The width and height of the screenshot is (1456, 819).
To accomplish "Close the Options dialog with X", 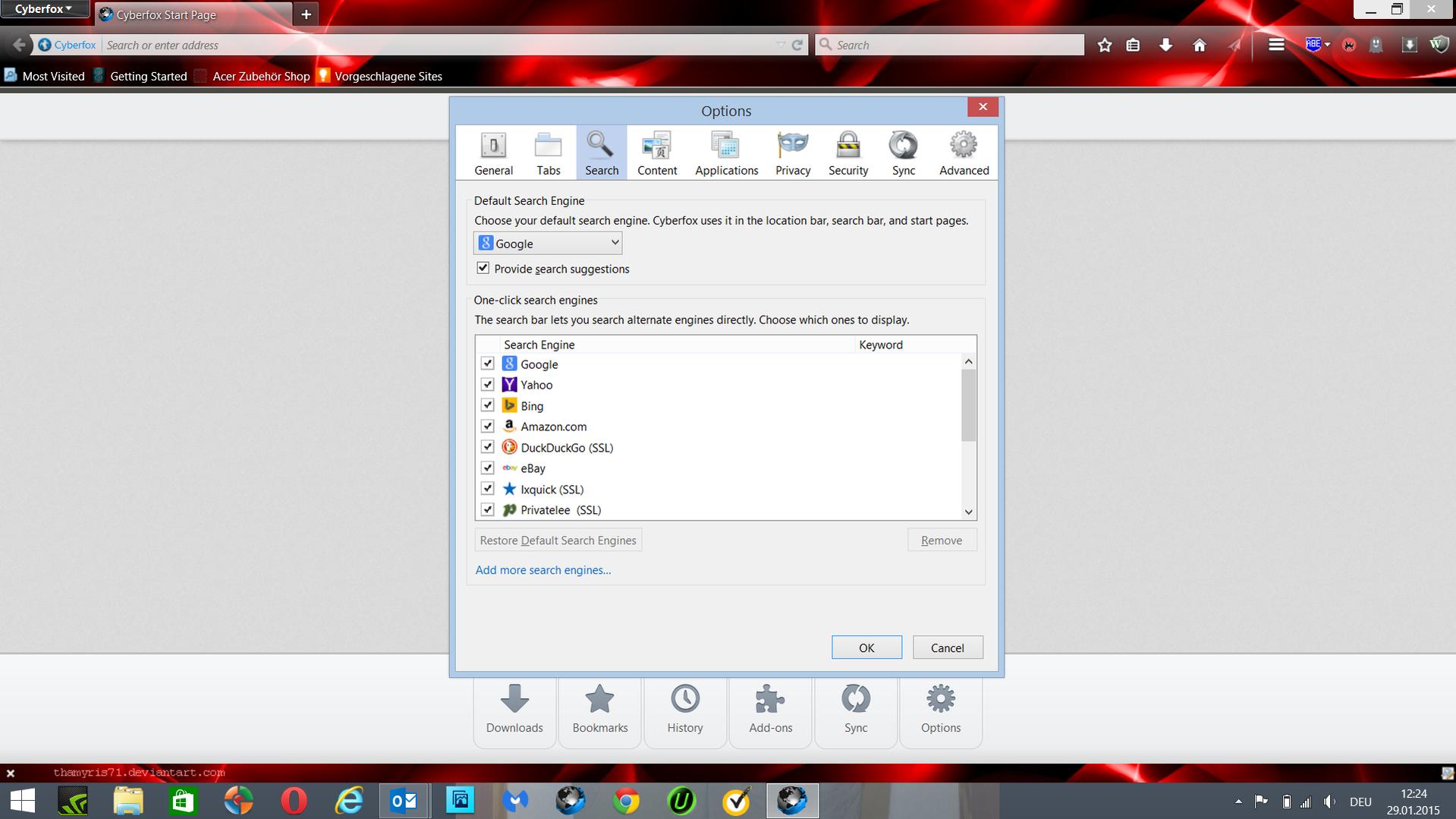I will coord(983,107).
